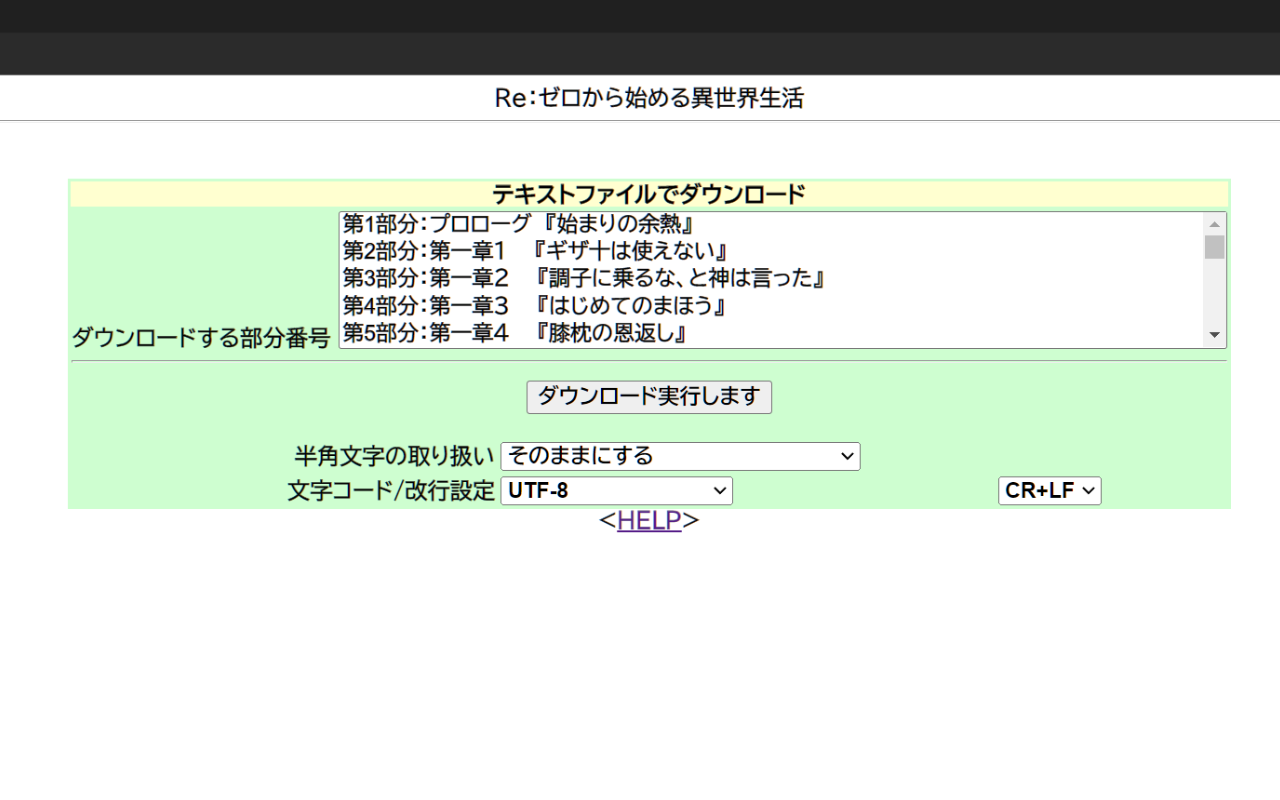The width and height of the screenshot is (1280, 800).
Task: Click the chapter list scrollbar thumb
Action: pyautogui.click(x=1215, y=247)
